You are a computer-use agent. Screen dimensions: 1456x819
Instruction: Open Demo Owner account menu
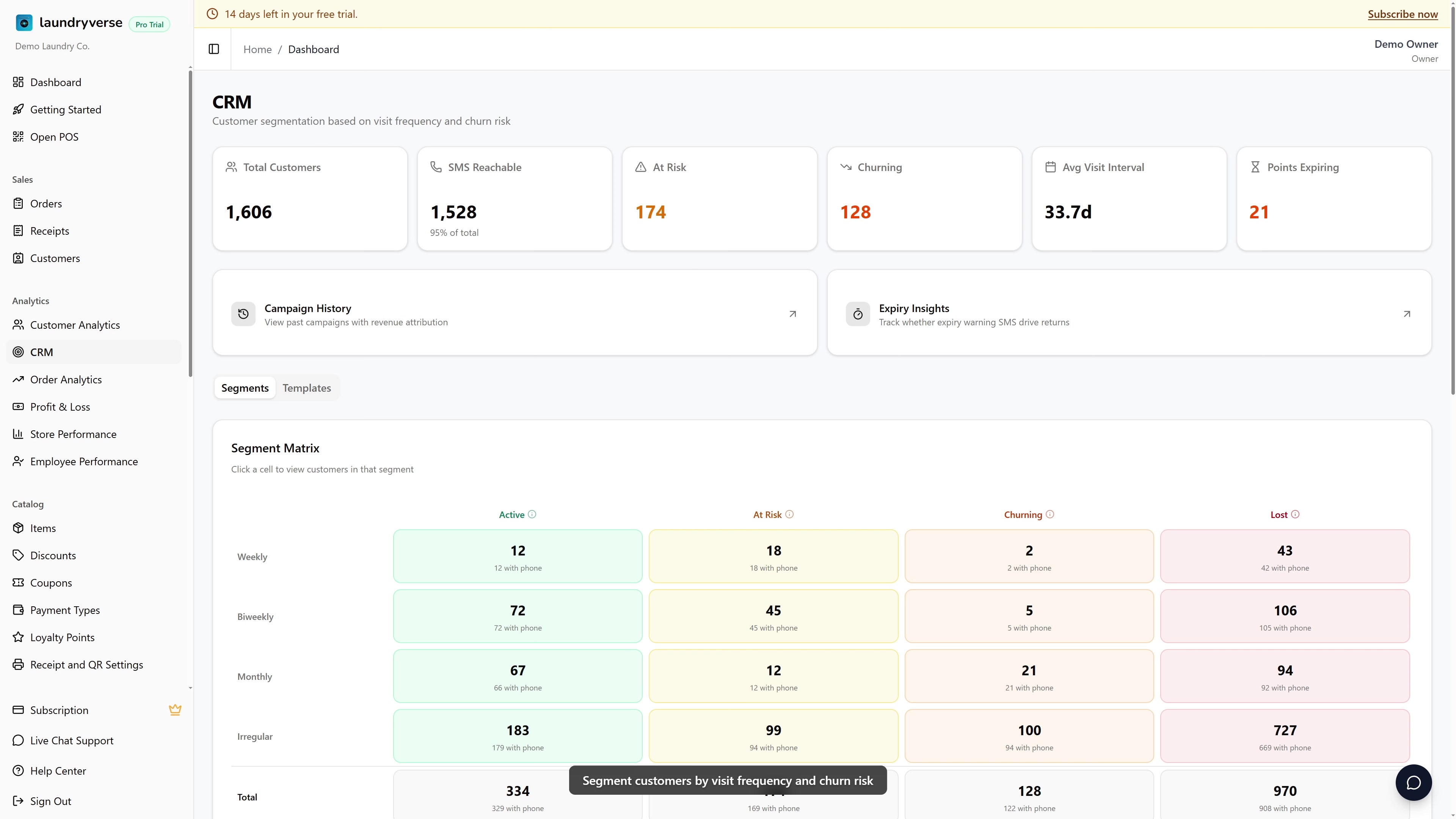coord(1406,50)
